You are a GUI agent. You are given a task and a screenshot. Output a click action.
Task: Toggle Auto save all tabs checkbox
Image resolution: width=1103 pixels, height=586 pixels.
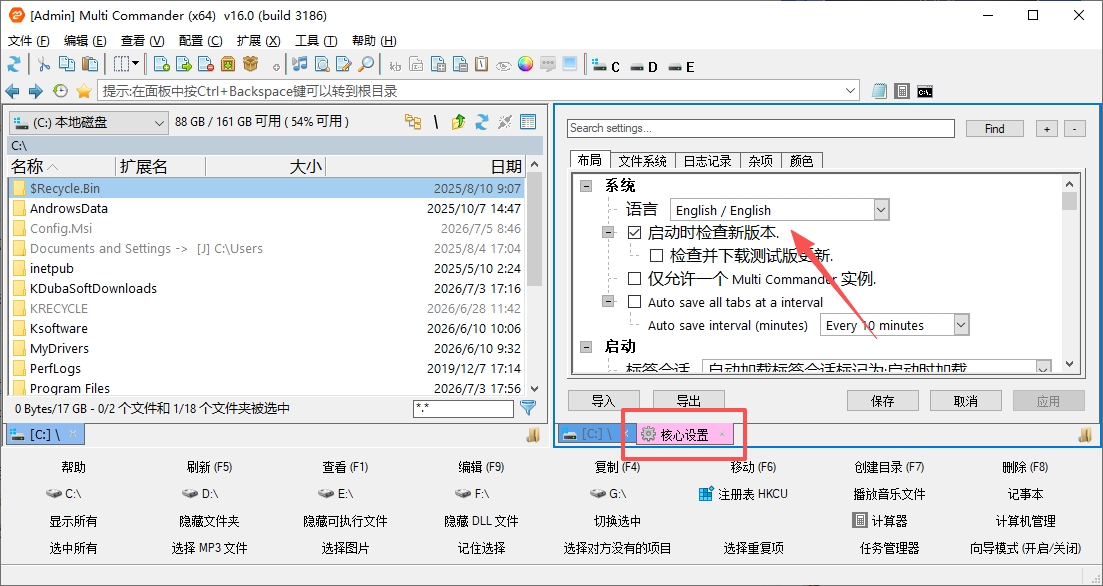635,302
